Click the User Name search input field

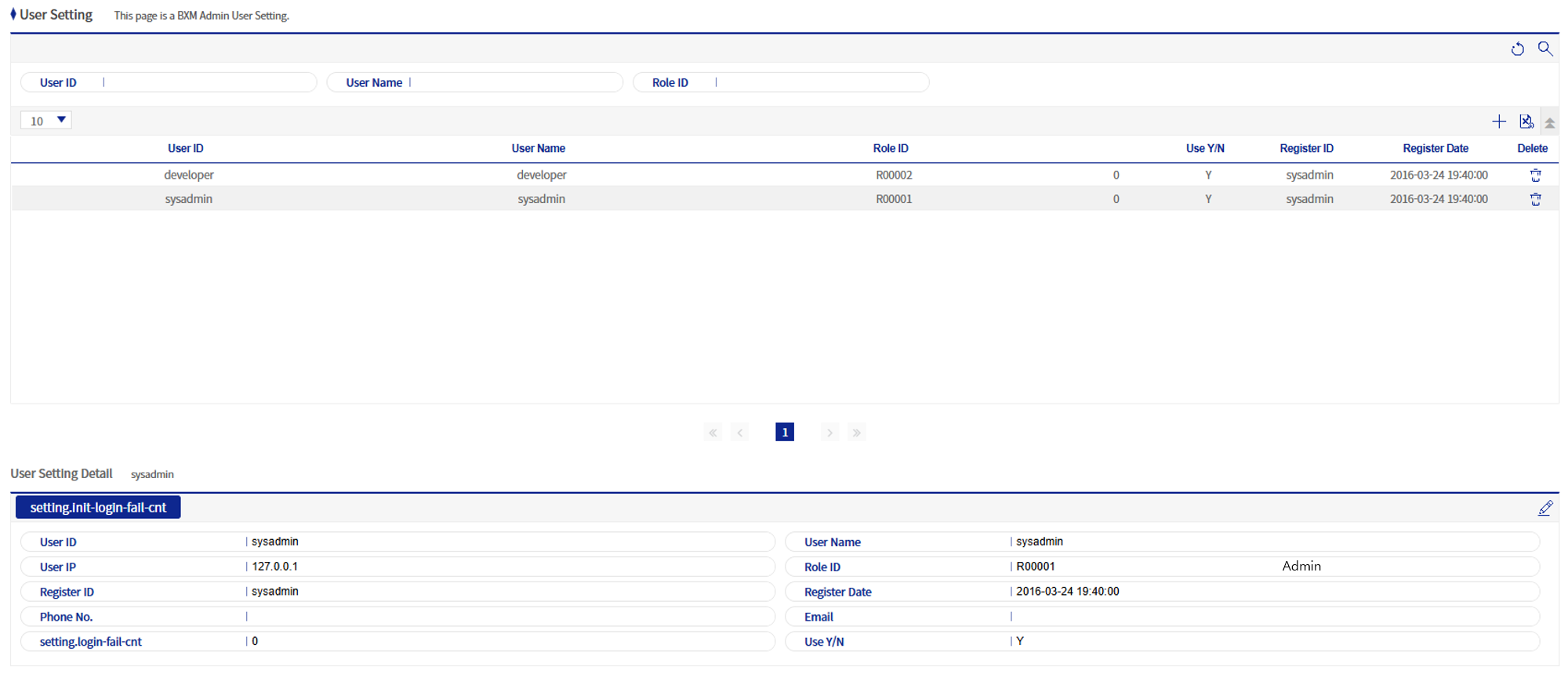[514, 82]
